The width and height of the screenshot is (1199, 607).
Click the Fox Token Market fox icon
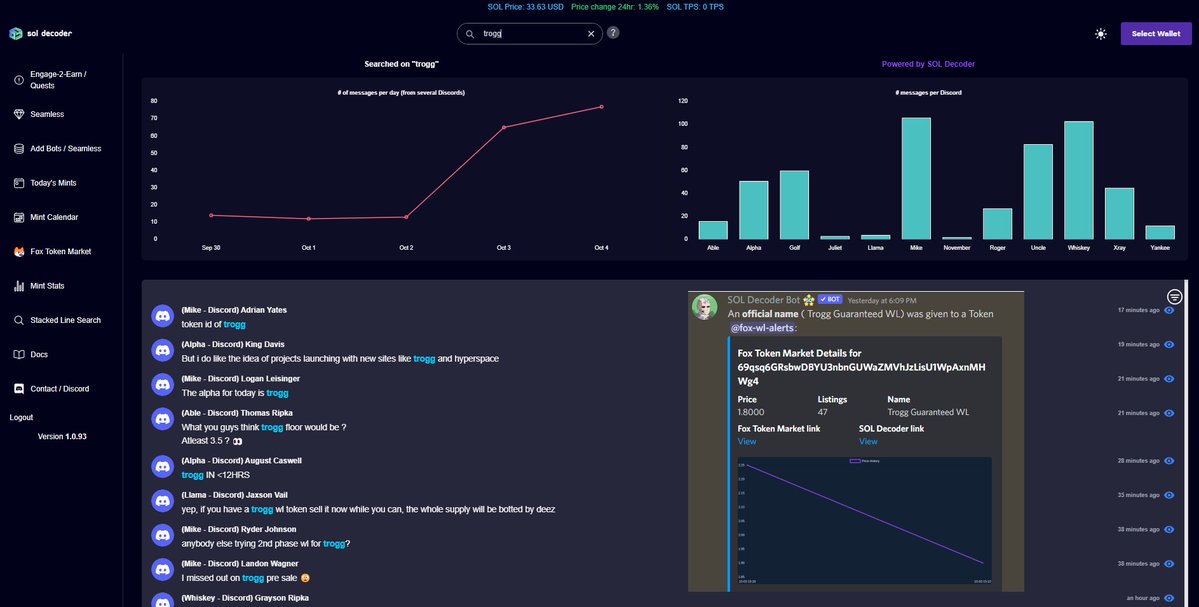[x=19, y=252]
